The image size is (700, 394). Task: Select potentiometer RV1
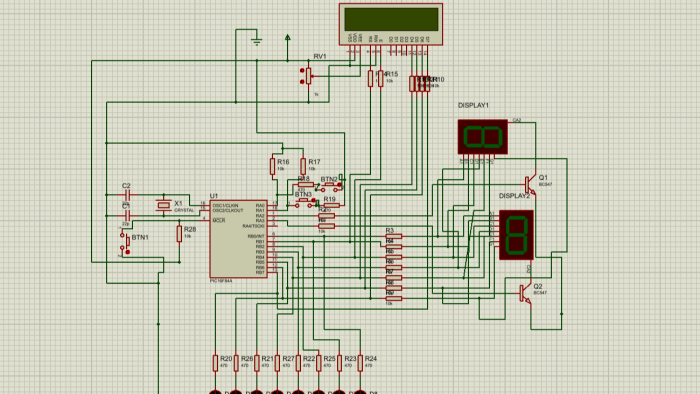(x=308, y=76)
